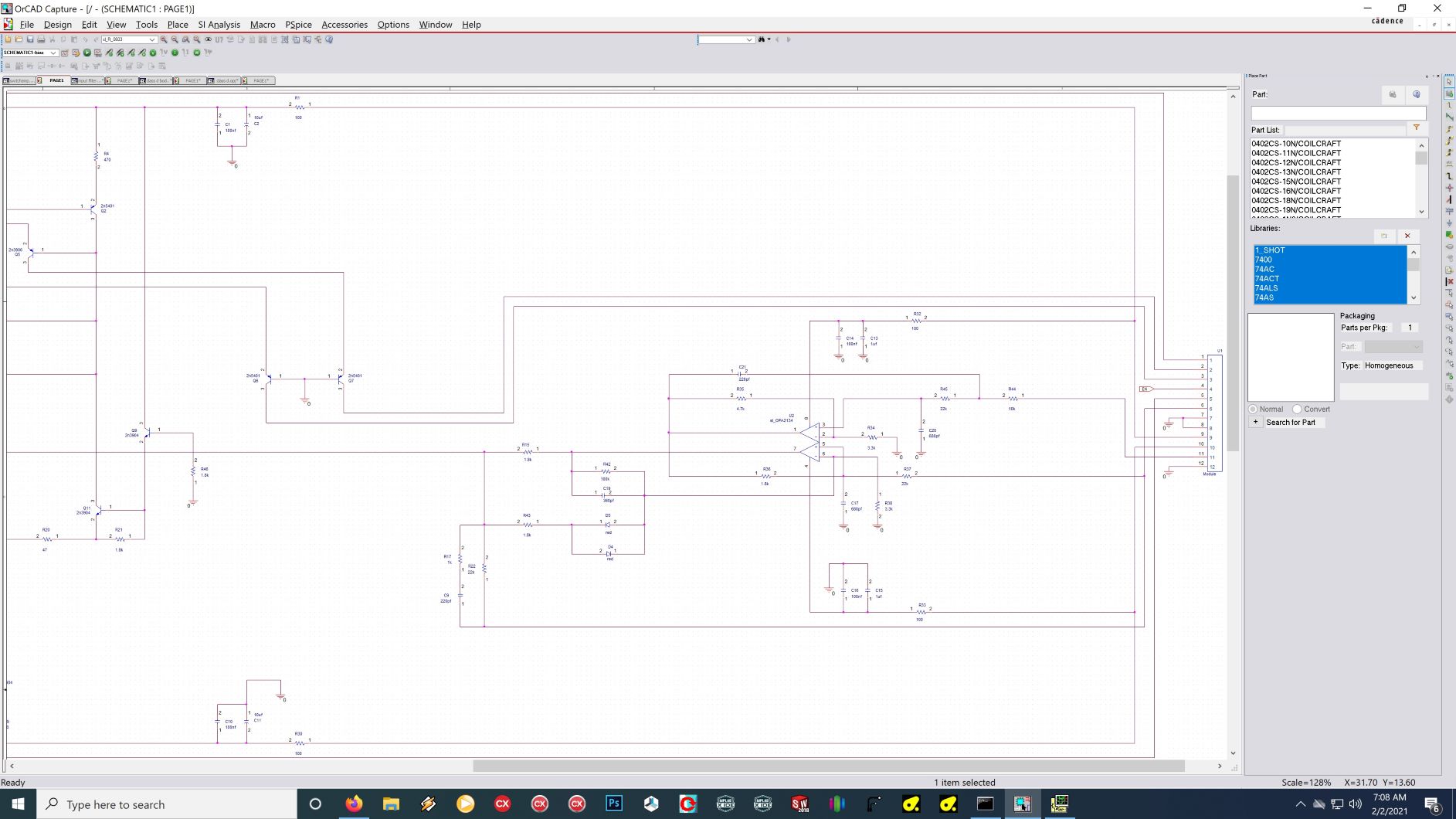Expand Search for Part with the plus button
This screenshot has height=819, width=1456.
[1255, 422]
